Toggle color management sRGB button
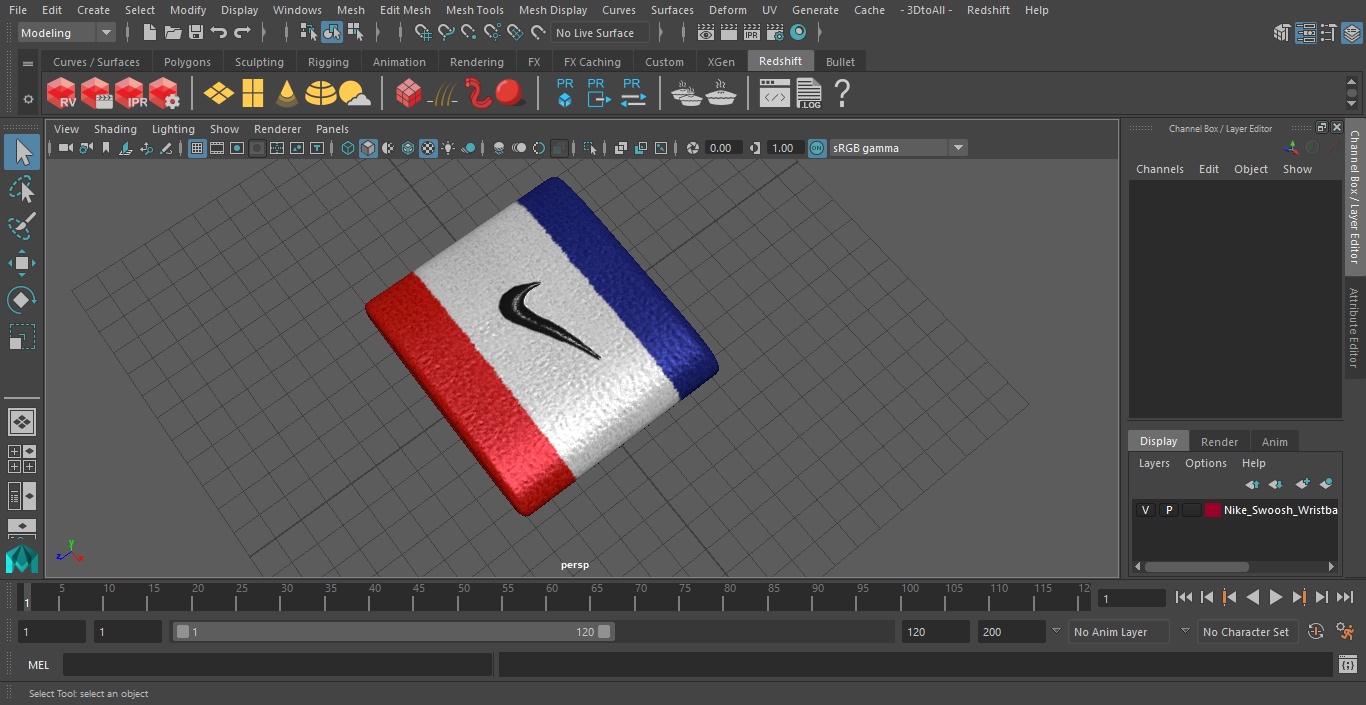The image size is (1366, 705). pos(817,148)
